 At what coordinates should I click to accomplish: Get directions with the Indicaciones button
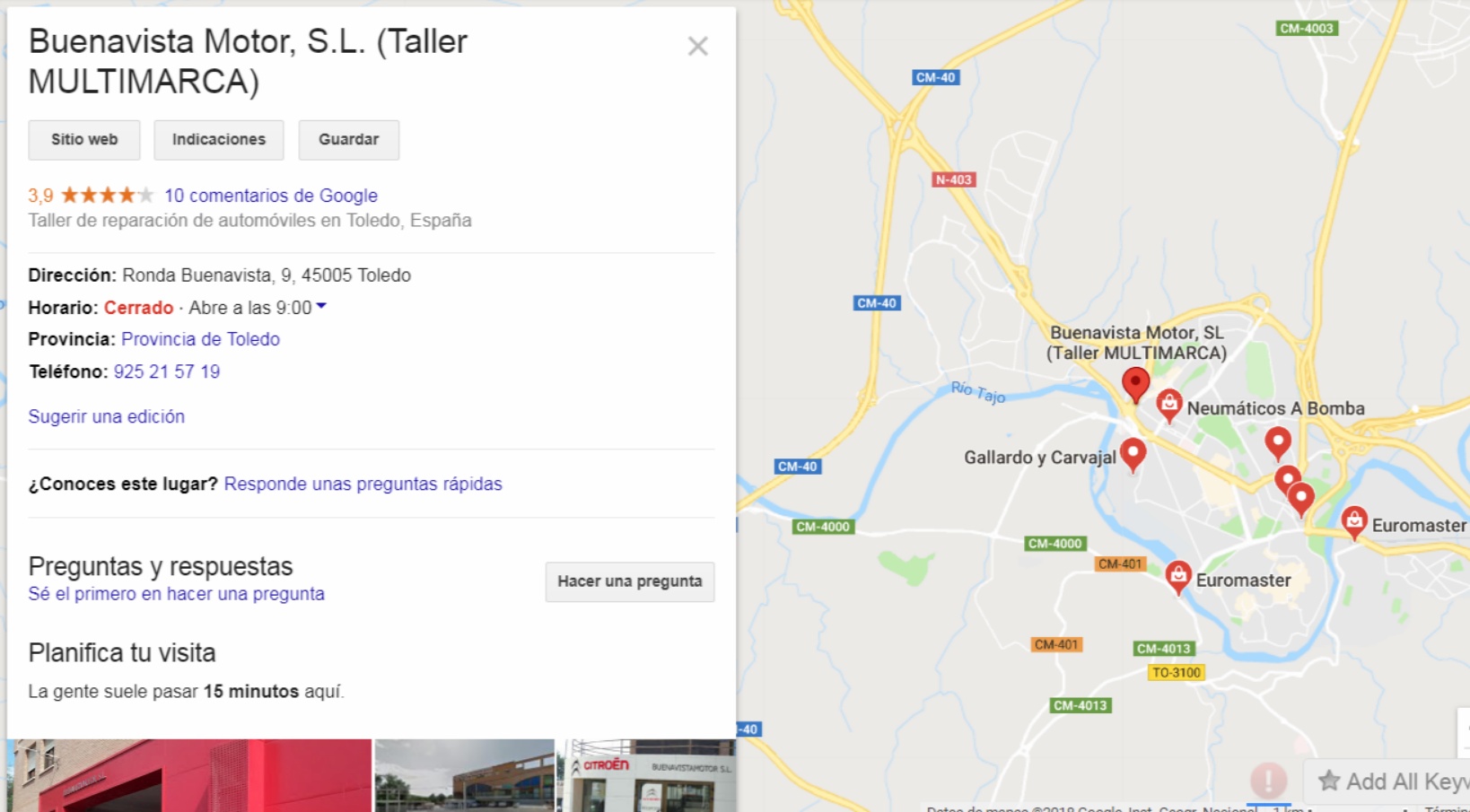click(x=219, y=140)
